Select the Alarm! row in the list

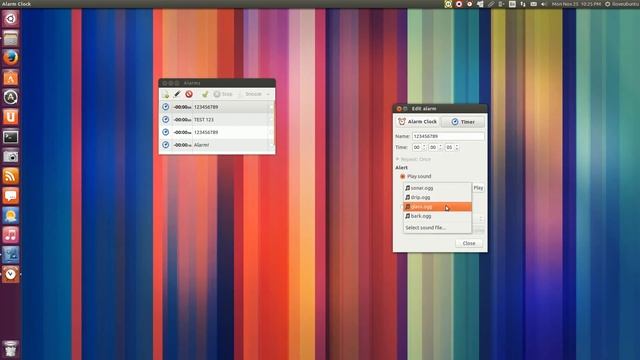[x=217, y=145]
